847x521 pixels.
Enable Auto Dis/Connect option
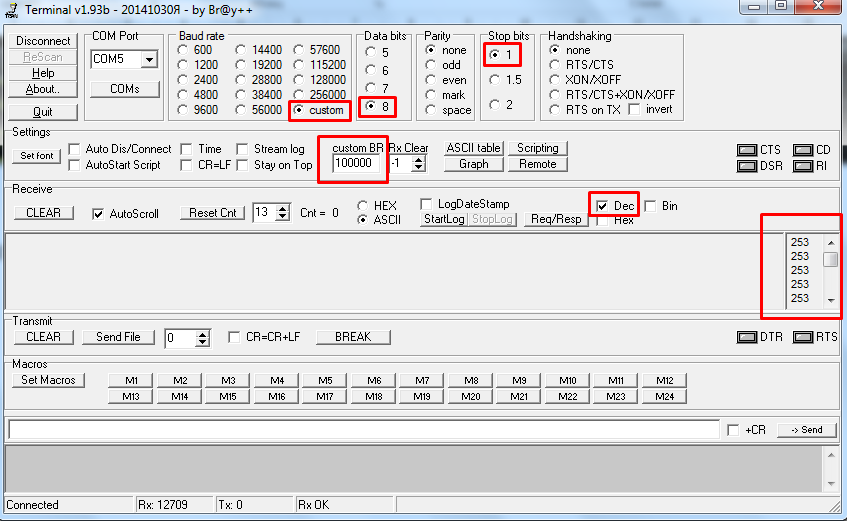75,149
